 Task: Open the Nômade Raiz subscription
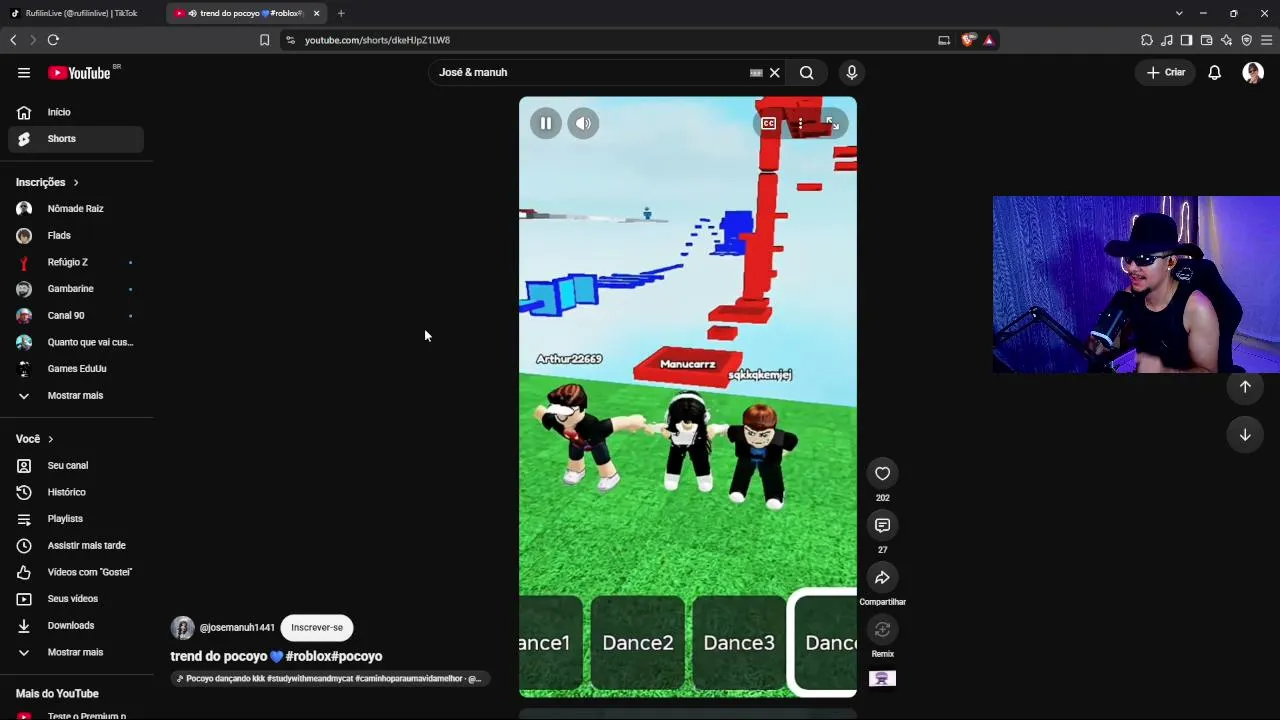tap(76, 209)
